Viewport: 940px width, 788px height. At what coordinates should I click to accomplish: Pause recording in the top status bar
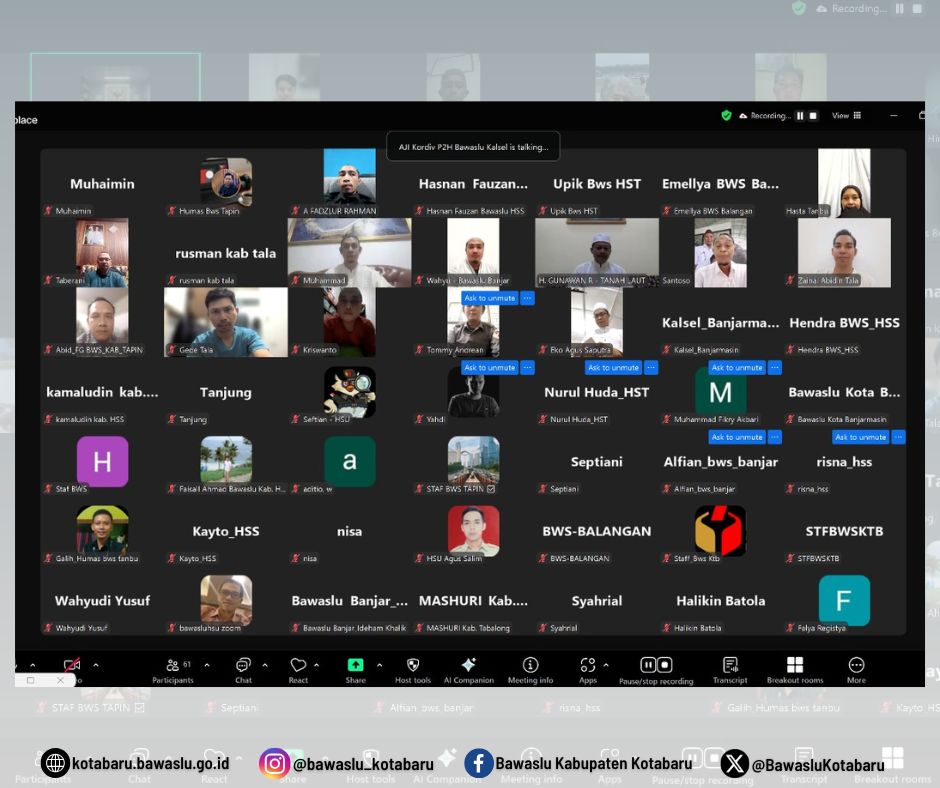tap(800, 116)
